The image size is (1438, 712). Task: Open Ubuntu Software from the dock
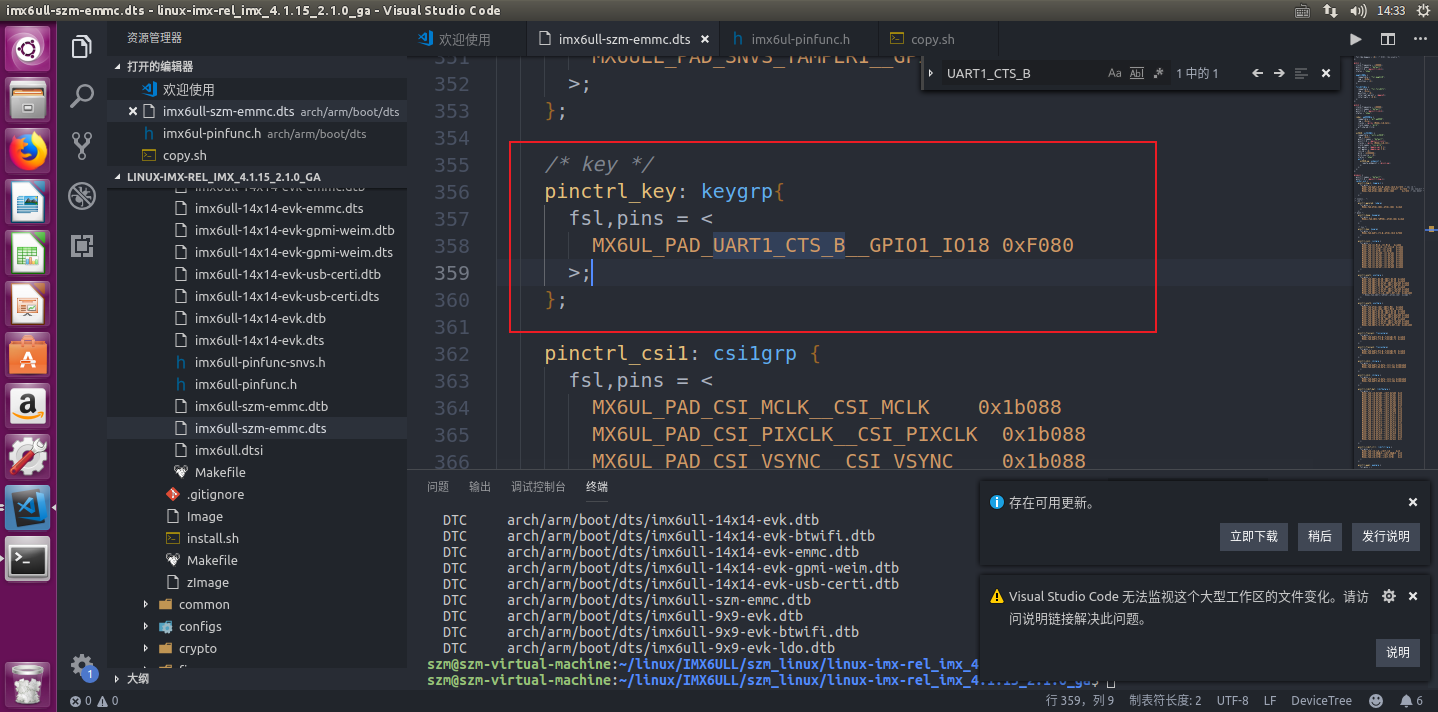(x=28, y=355)
